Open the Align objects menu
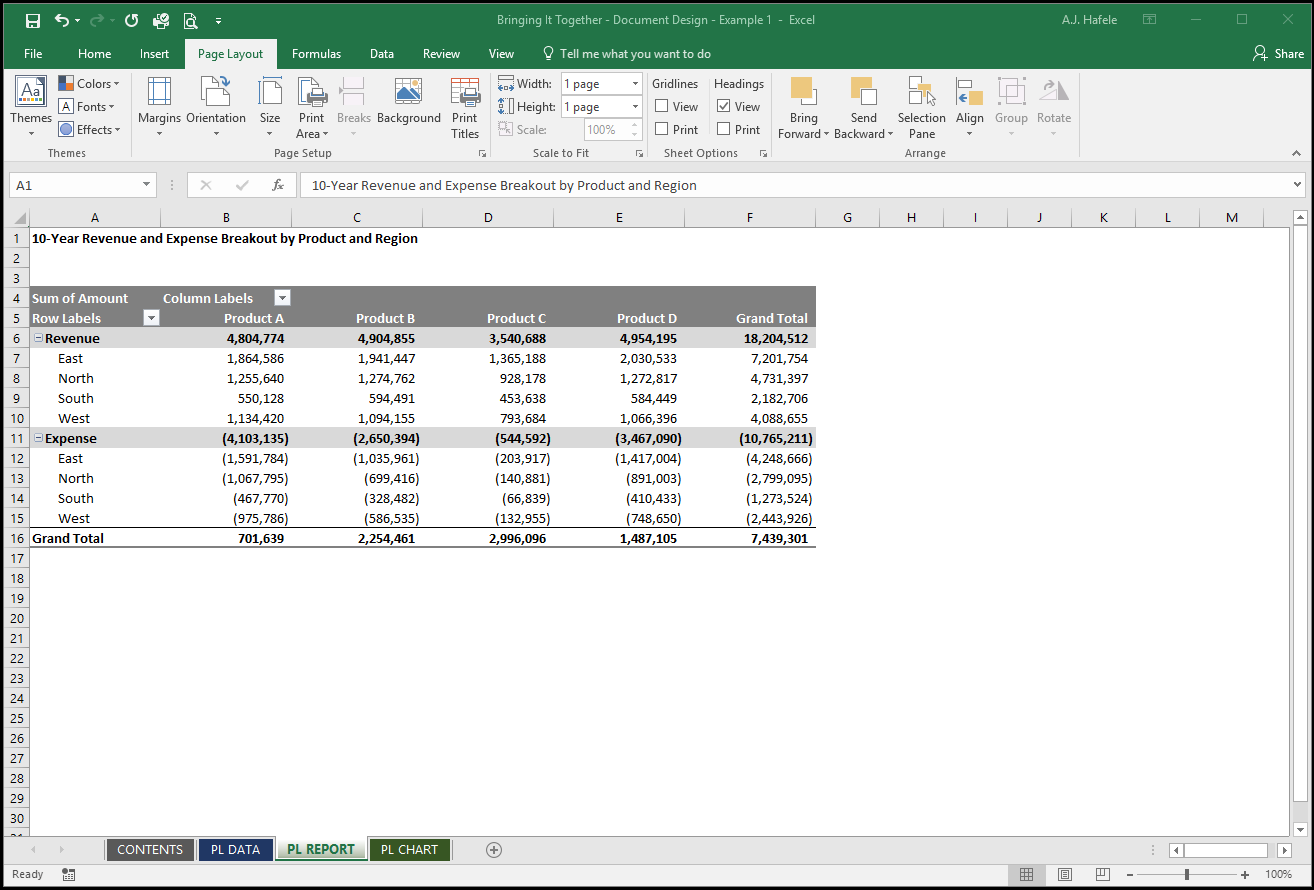The width and height of the screenshot is (1314, 890). 970,107
